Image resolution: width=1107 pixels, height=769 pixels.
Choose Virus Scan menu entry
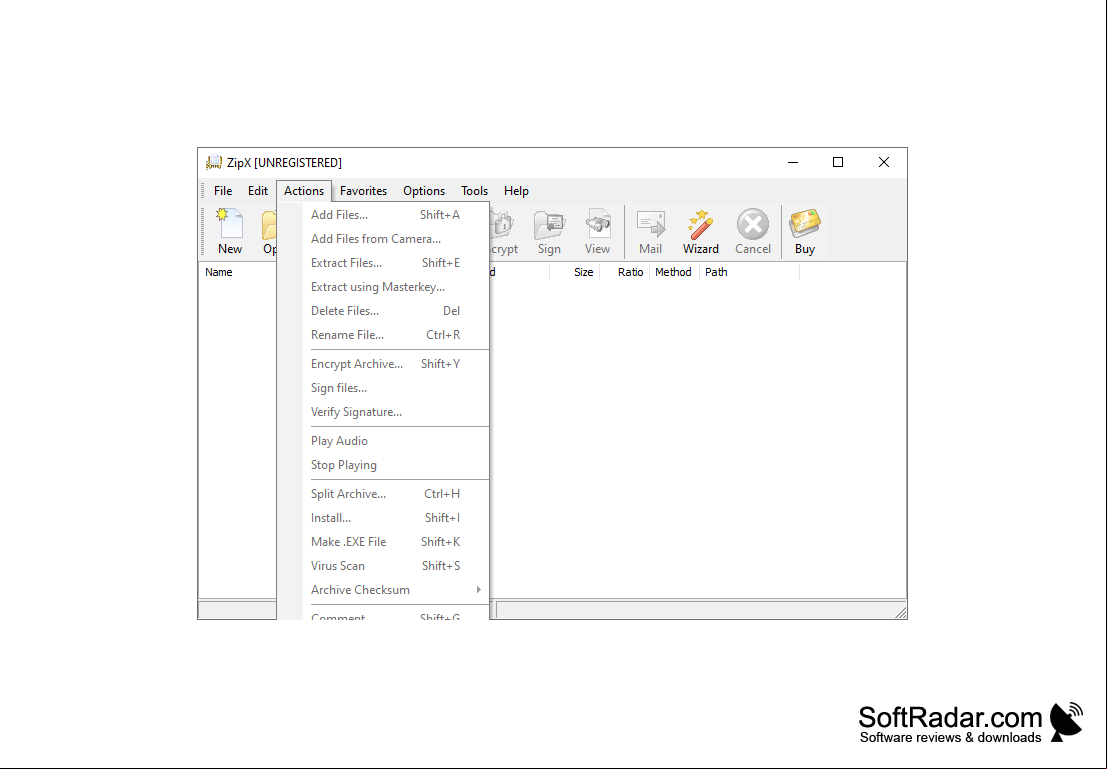pyautogui.click(x=383, y=566)
